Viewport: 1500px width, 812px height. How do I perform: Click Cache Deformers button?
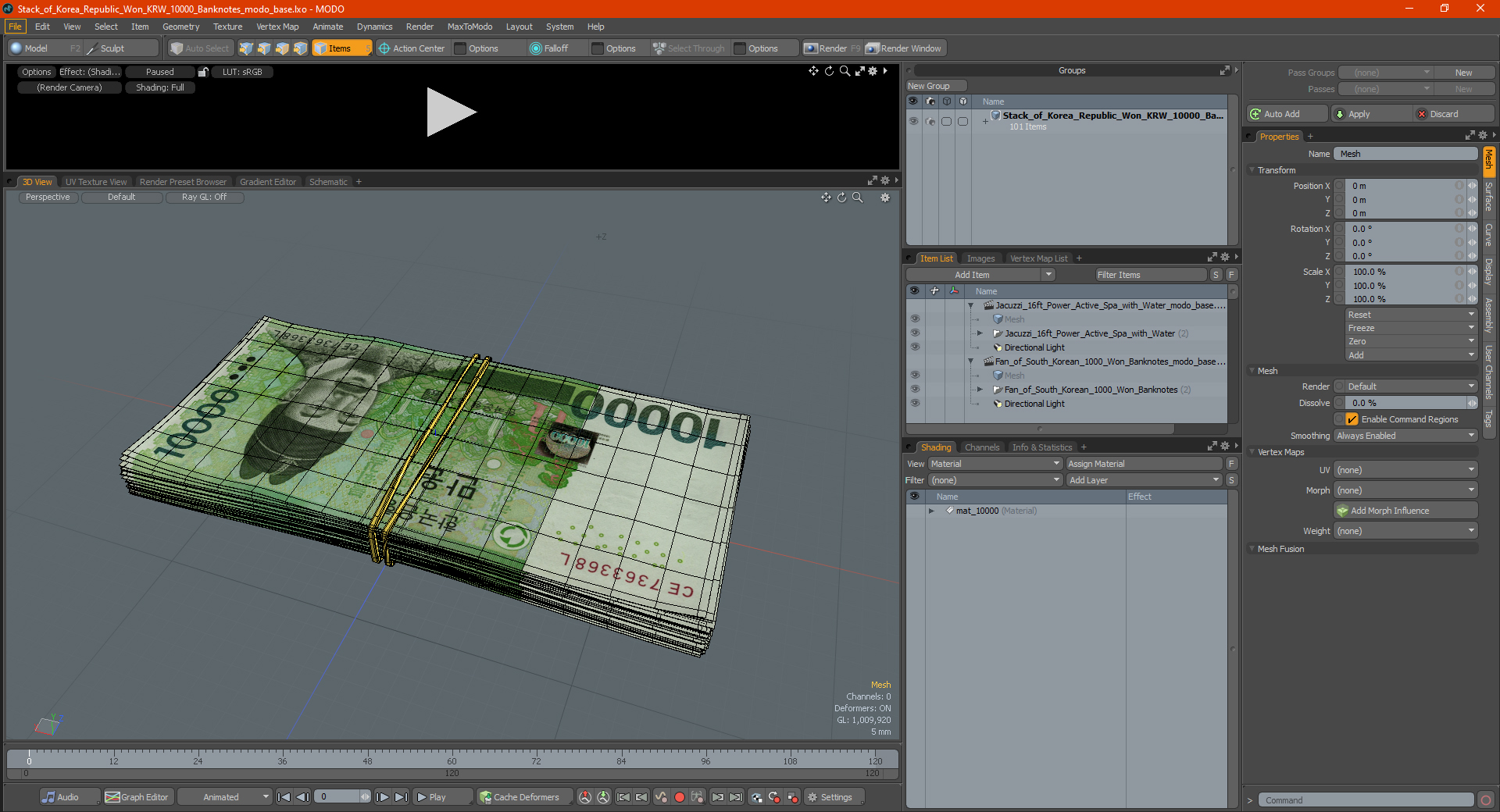524,797
